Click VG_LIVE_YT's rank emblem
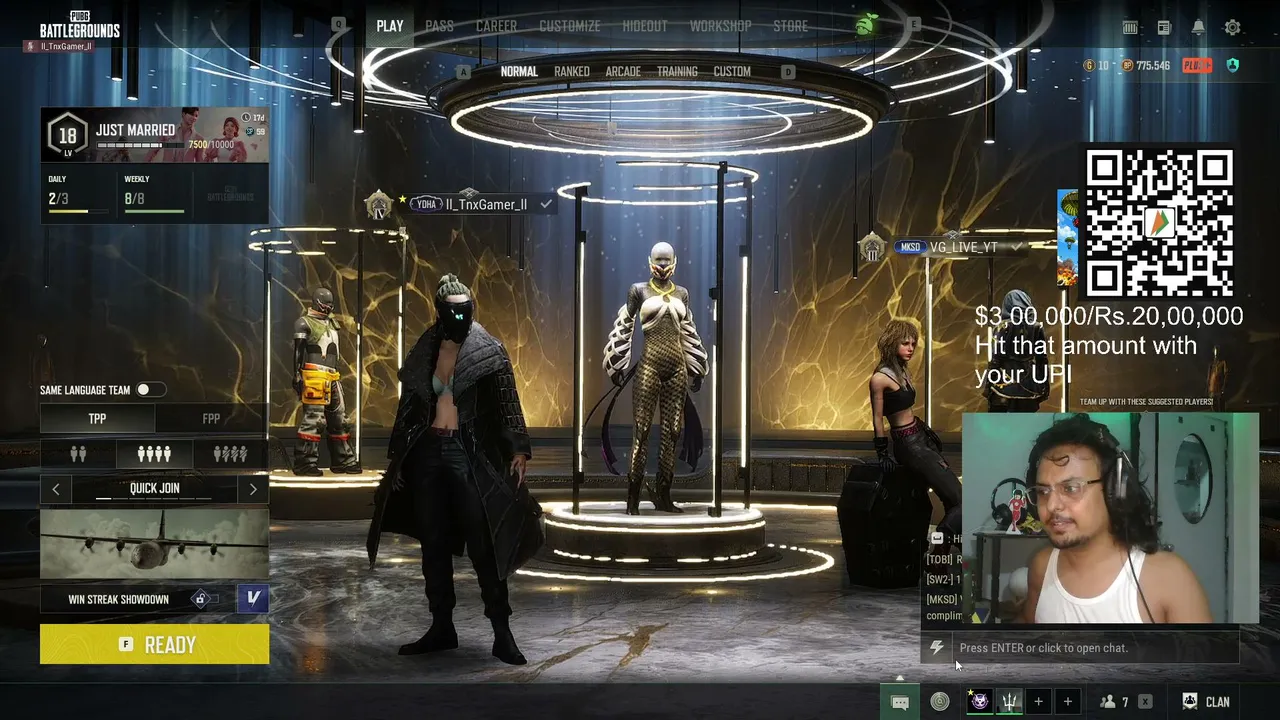The image size is (1280, 720). (x=871, y=247)
